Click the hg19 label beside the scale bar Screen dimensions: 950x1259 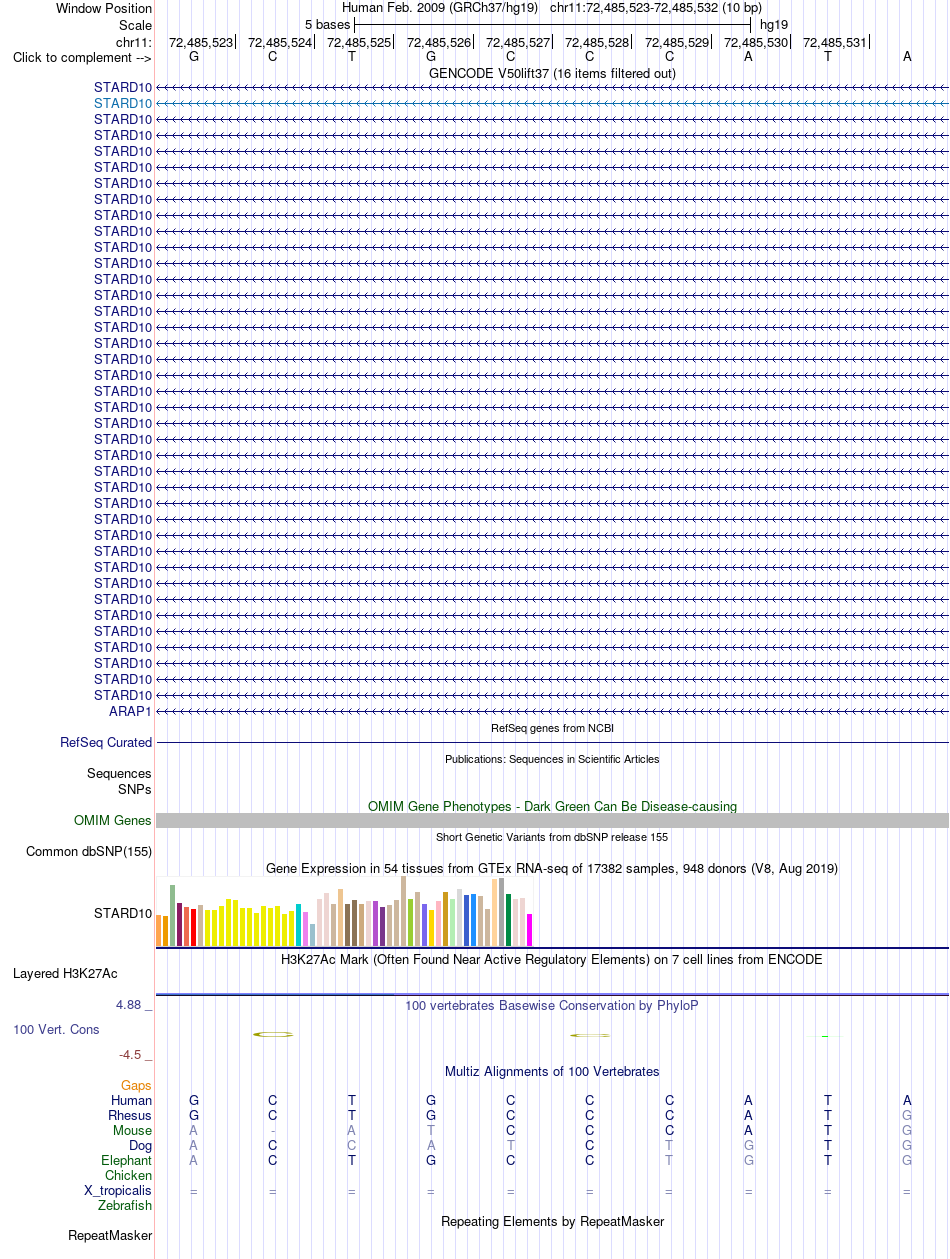pyautogui.click(x=774, y=24)
